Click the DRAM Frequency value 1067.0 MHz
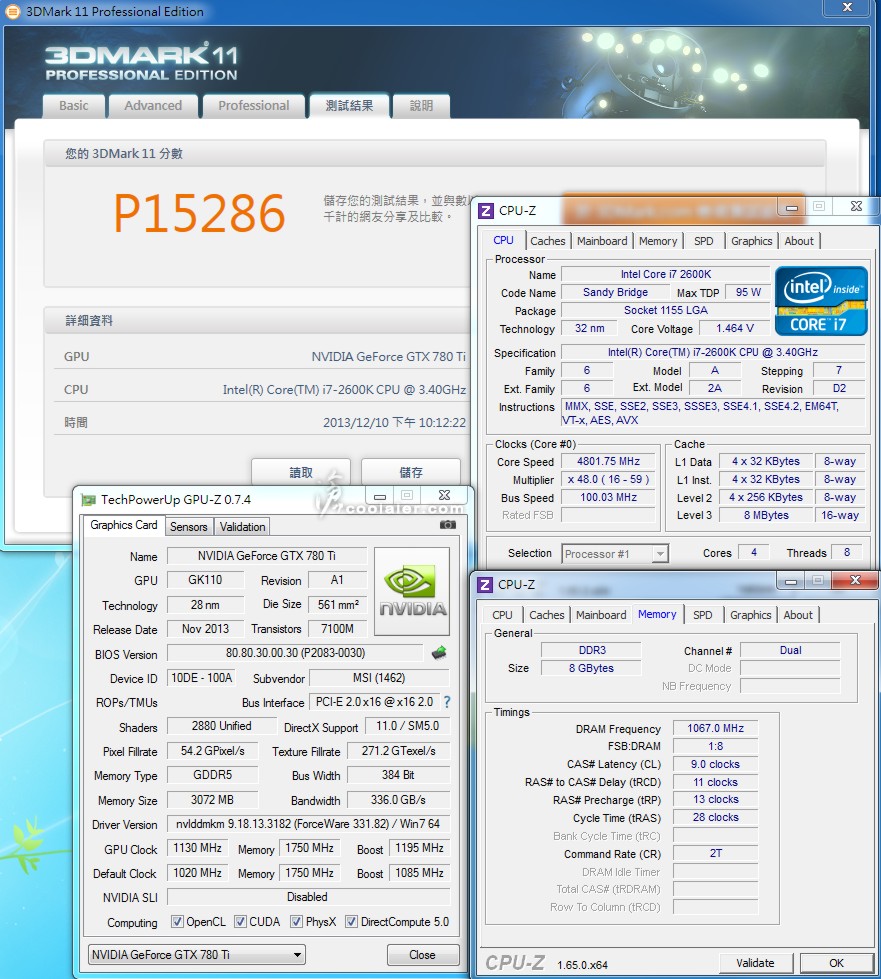Screen dimensions: 881x979 716,728
